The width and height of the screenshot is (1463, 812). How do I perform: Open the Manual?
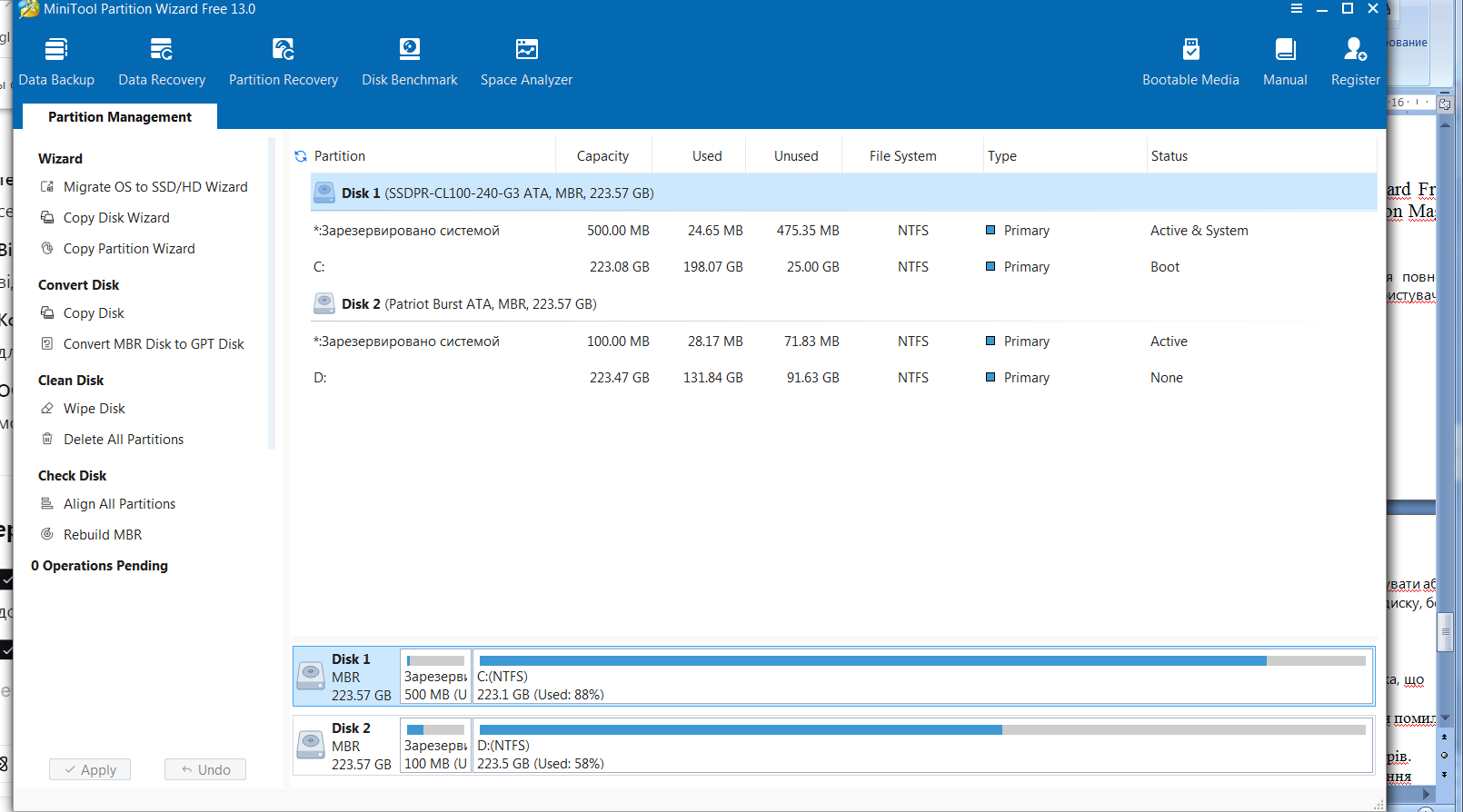point(1285,62)
